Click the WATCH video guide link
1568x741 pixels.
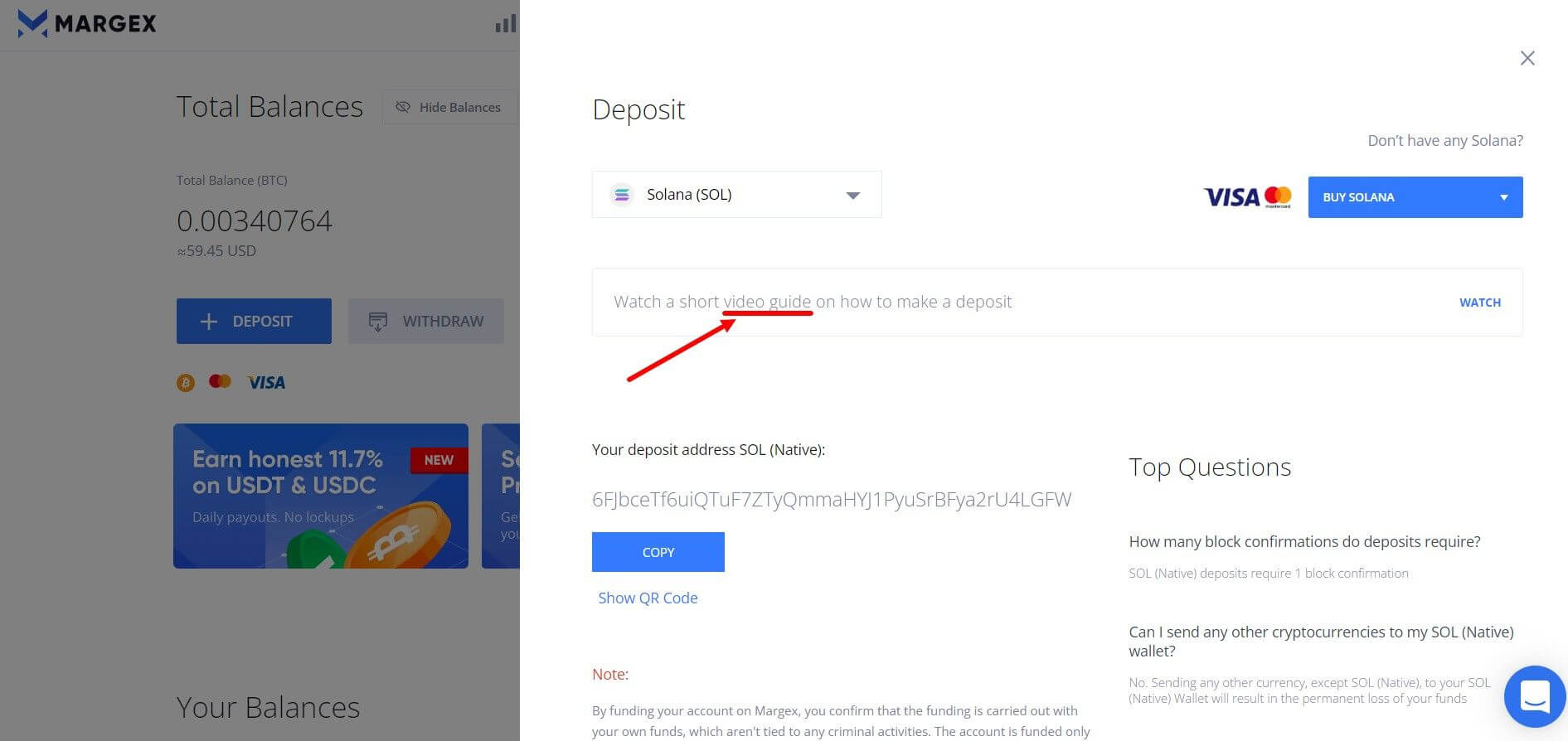1479,303
